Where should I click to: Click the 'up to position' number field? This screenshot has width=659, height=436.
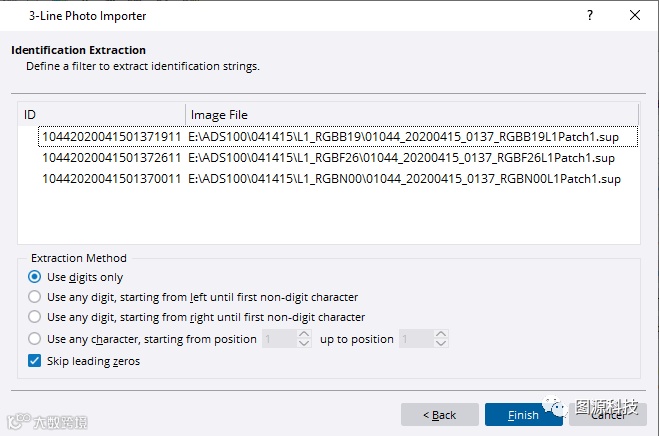(x=415, y=339)
